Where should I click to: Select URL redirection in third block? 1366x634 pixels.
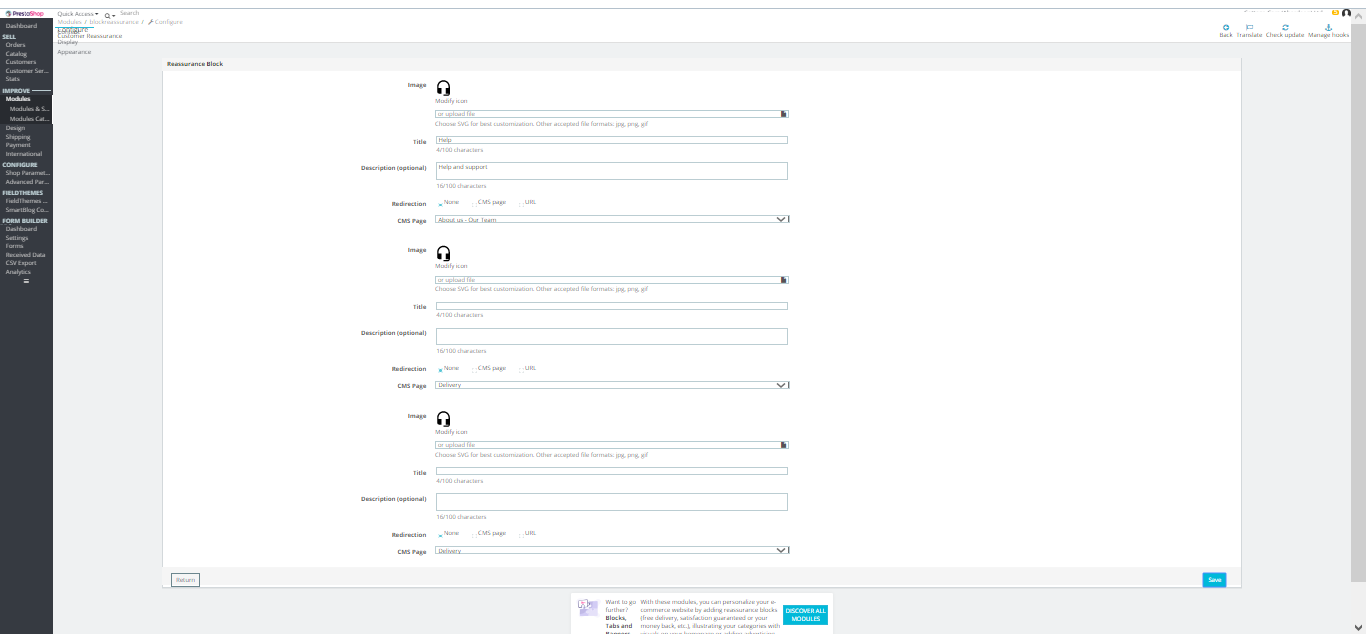[521, 534]
